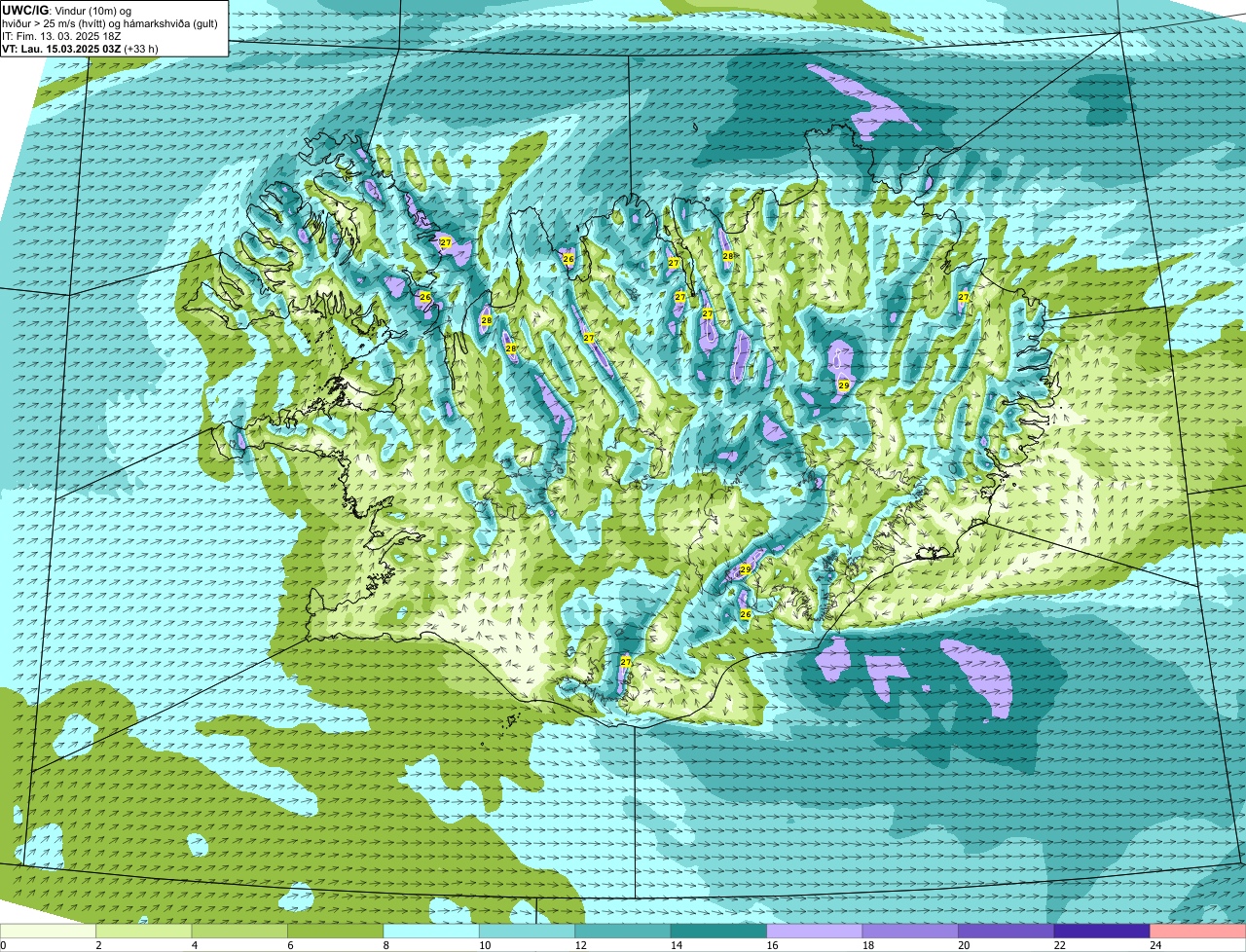1246x952 pixels.
Task: Click the pink legend swatch above 24 m/s
Action: coord(1198,931)
